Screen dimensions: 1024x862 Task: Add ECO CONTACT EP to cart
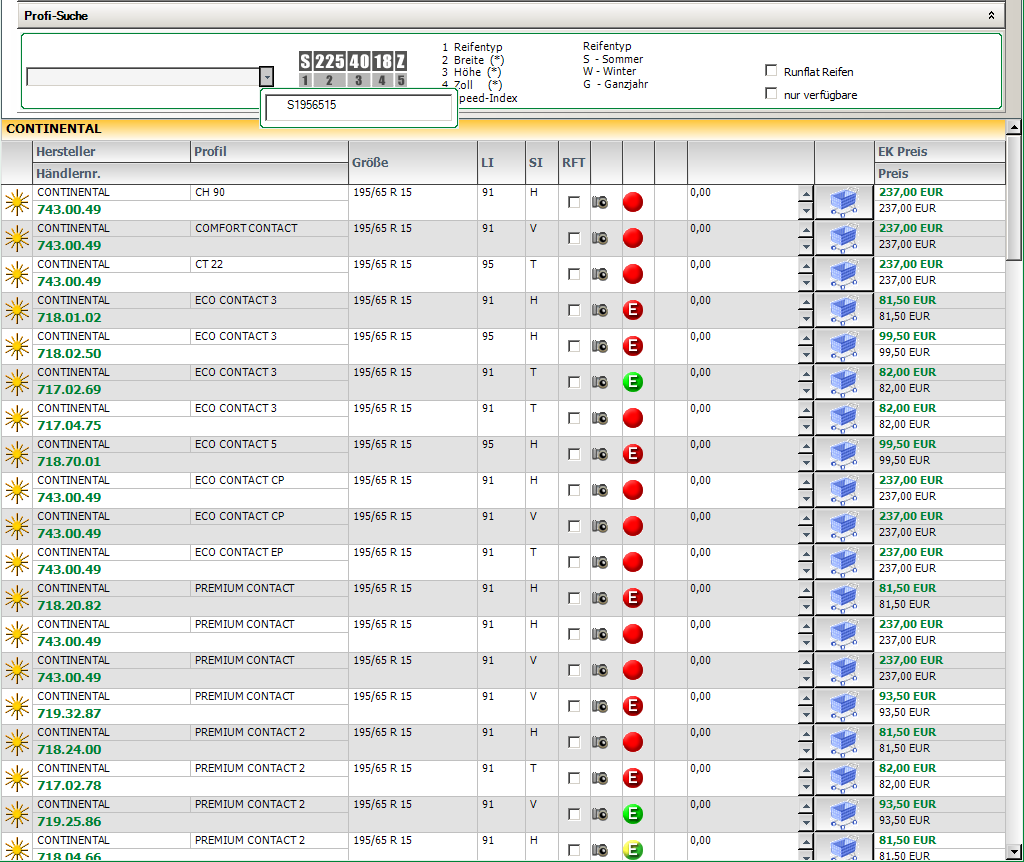point(844,562)
